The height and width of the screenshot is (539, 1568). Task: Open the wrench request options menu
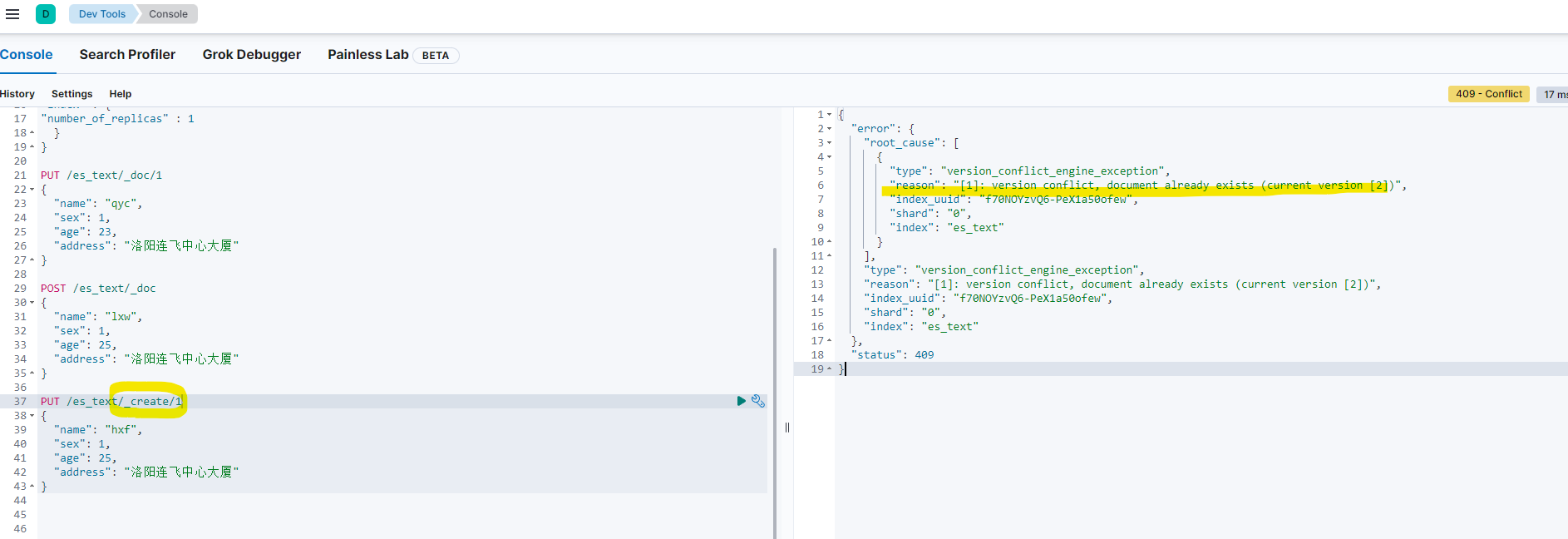point(757,401)
